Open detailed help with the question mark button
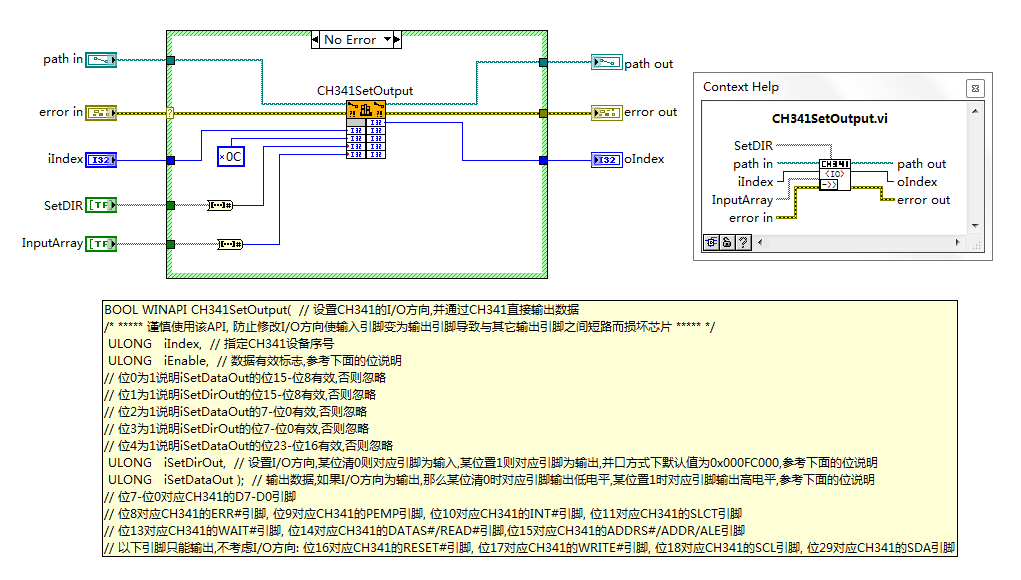Viewport: 1021px width, 580px height. tap(744, 243)
